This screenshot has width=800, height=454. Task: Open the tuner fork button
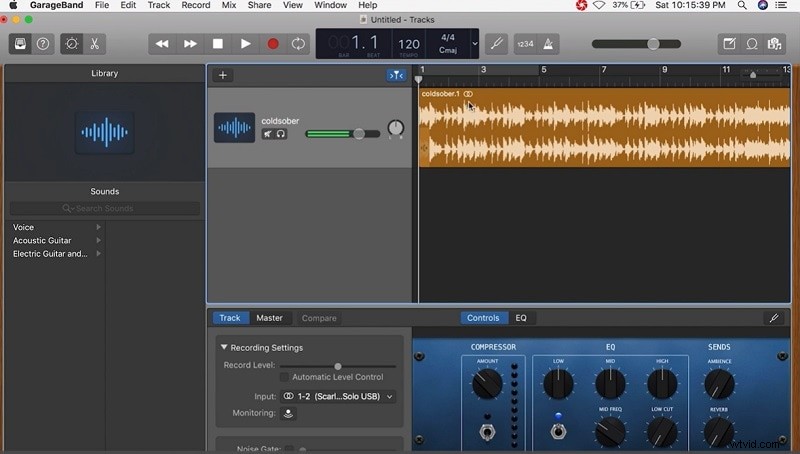[x=496, y=44]
